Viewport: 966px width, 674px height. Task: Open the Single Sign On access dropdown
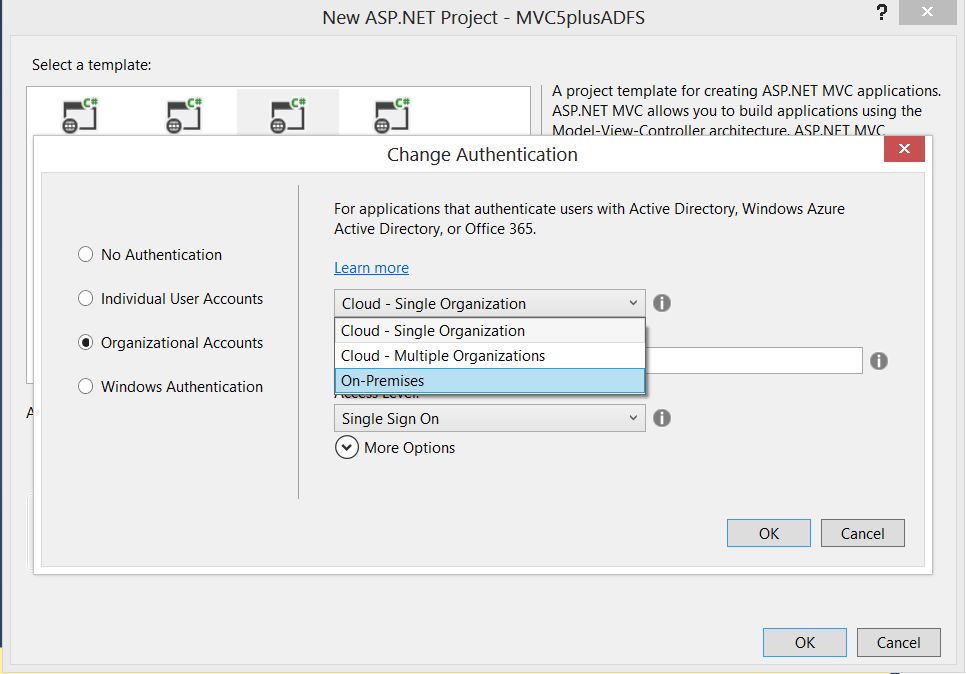490,419
